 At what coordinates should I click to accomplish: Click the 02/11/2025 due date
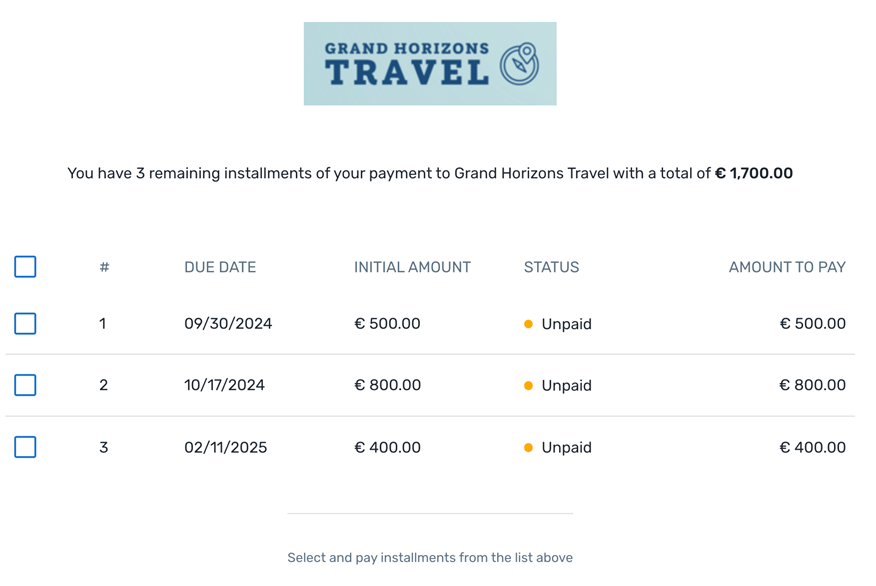226,447
